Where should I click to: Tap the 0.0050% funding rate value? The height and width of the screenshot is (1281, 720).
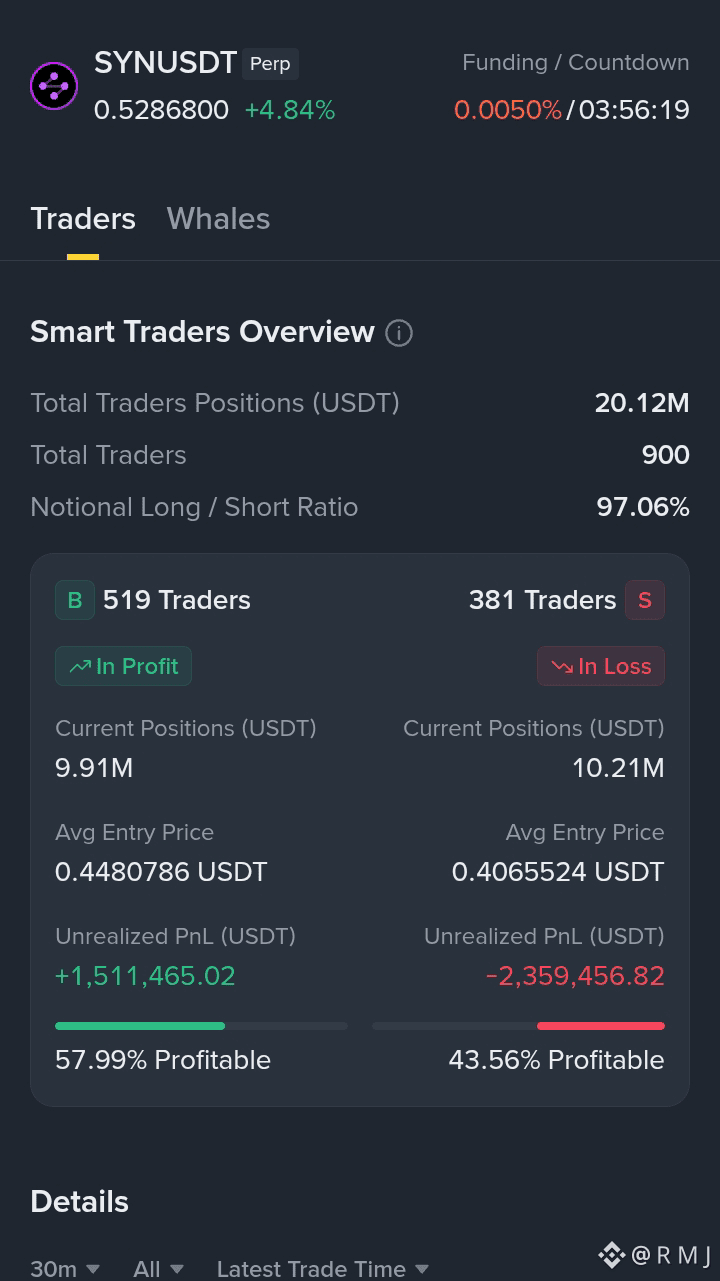click(508, 110)
